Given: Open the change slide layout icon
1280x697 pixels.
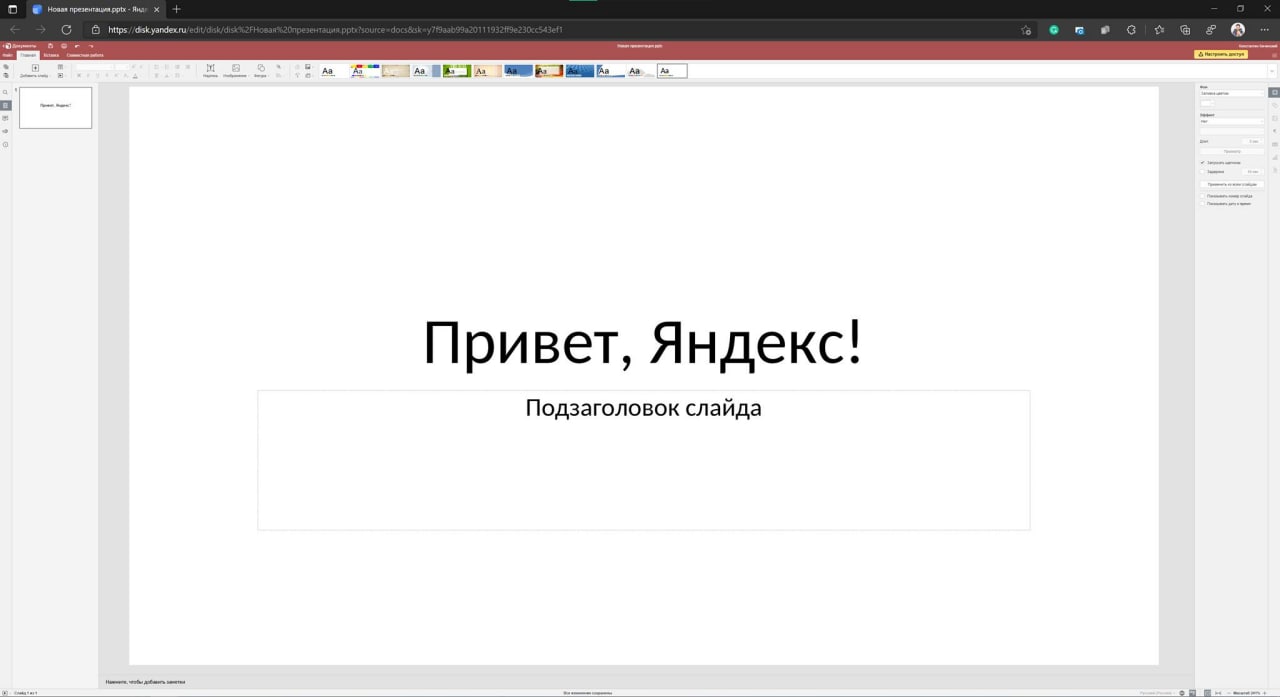Looking at the screenshot, I should tap(60, 67).
